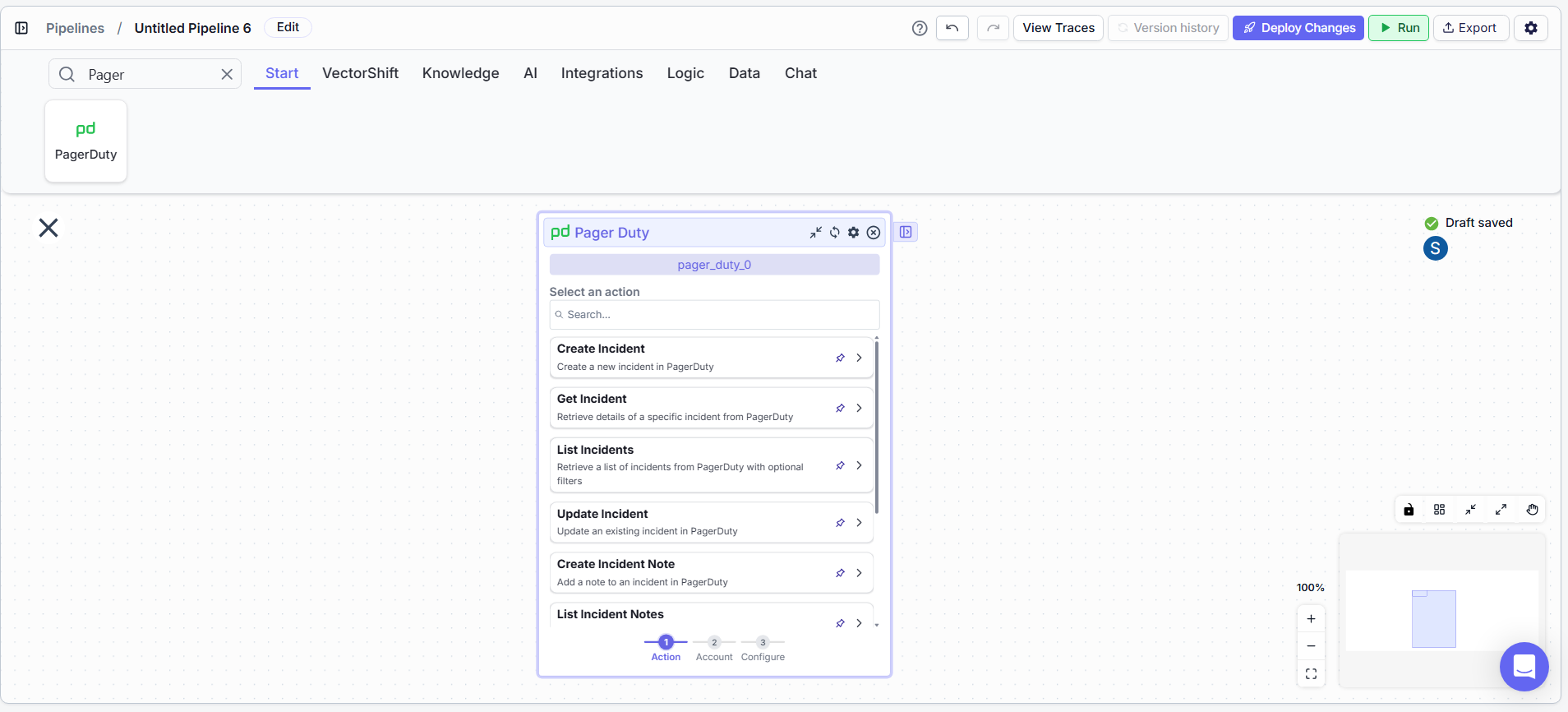Open the Integrations tab

pyautogui.click(x=602, y=73)
